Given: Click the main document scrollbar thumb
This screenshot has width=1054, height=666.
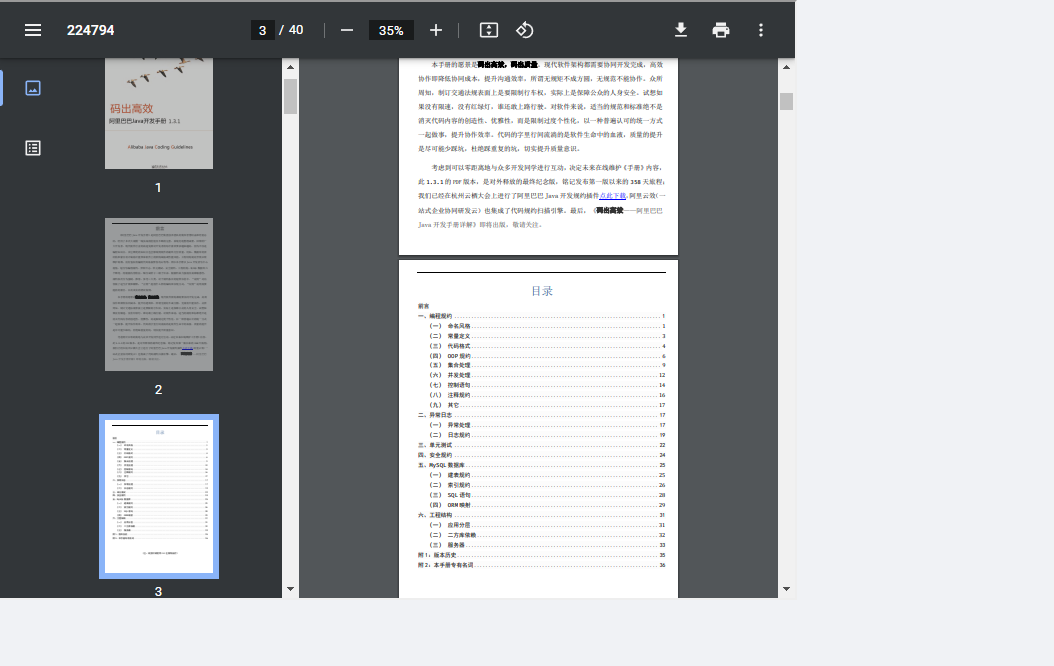Looking at the screenshot, I should click(x=786, y=101).
